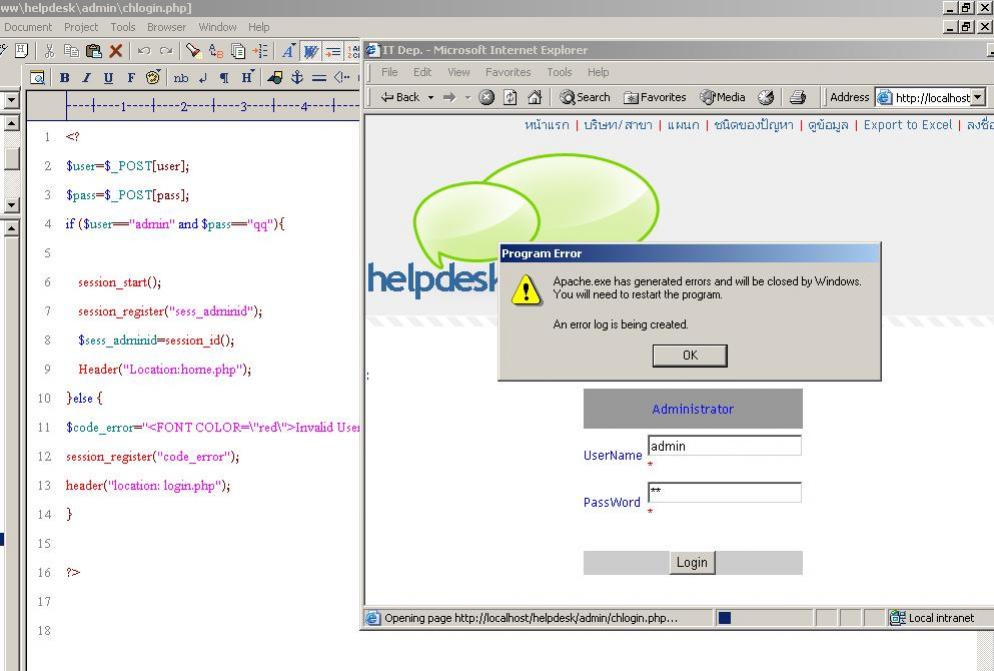This screenshot has height=671, width=994.
Task: Open the IE Back history dropdown arrow
Action: (x=430, y=97)
